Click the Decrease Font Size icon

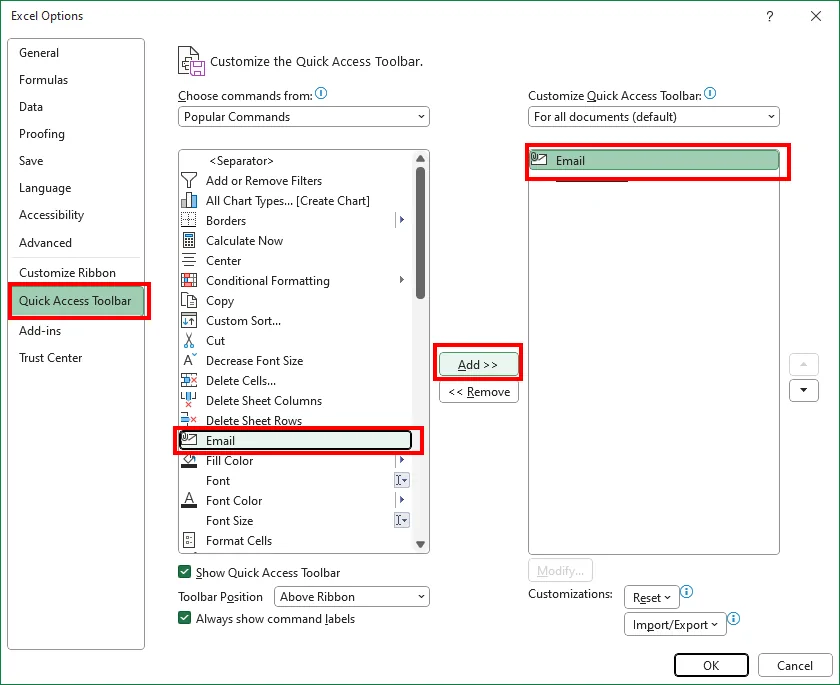(190, 360)
